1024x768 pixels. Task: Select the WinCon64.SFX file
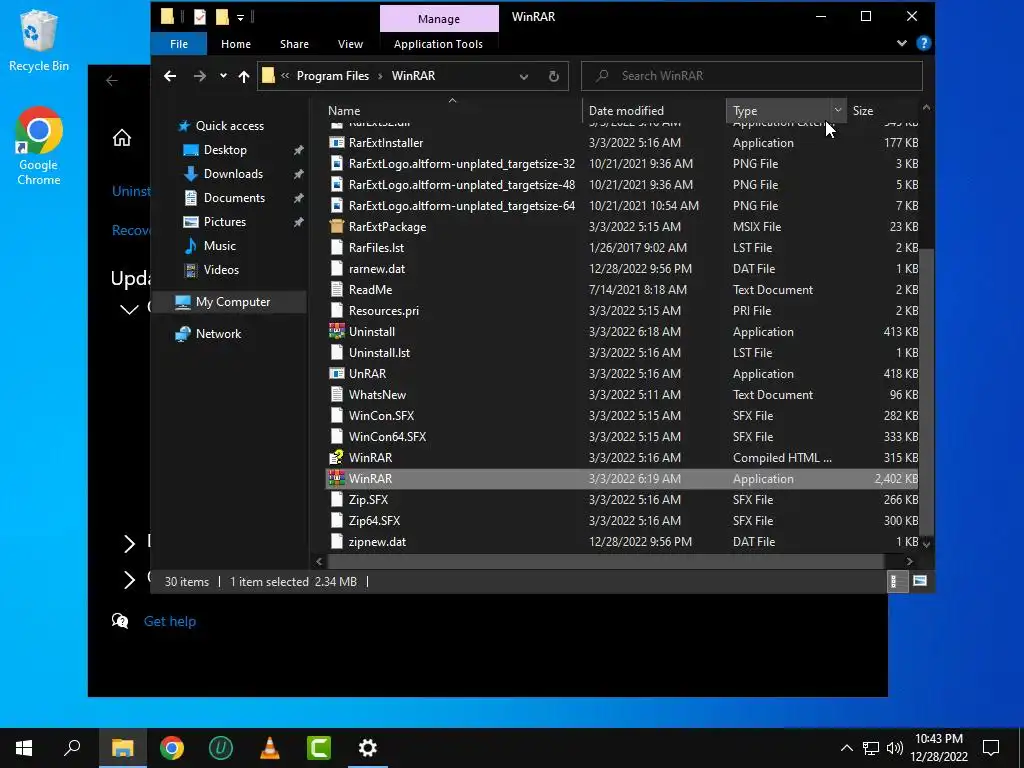point(387,436)
